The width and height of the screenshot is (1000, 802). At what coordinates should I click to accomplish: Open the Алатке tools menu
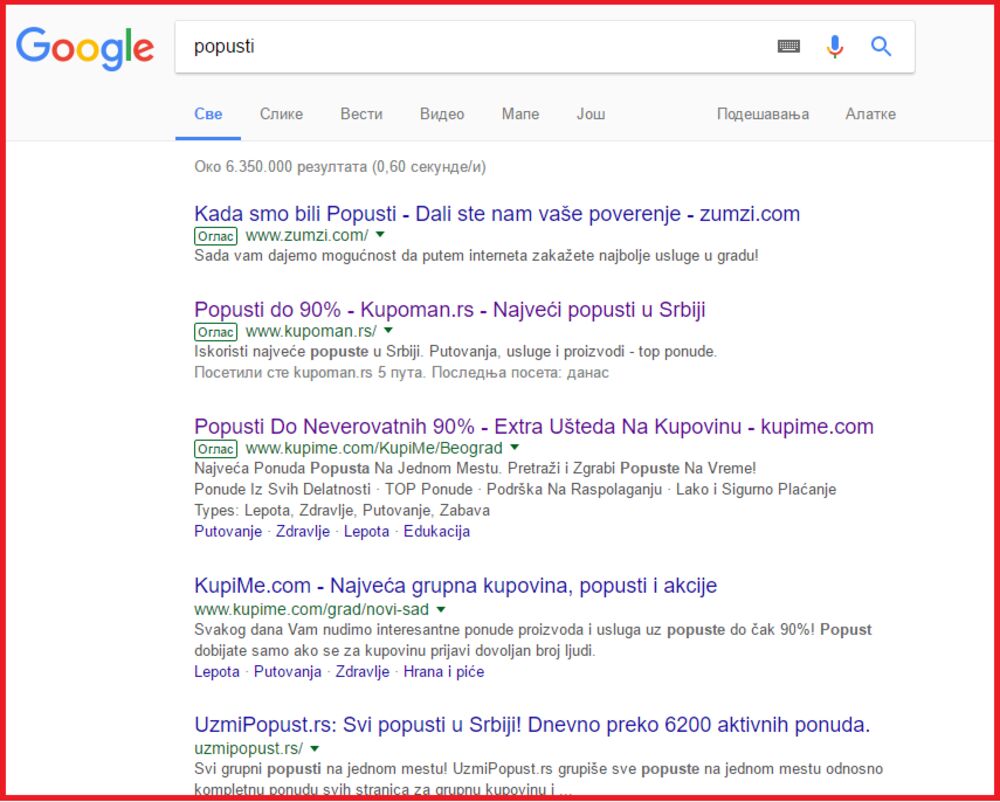pyautogui.click(x=870, y=114)
